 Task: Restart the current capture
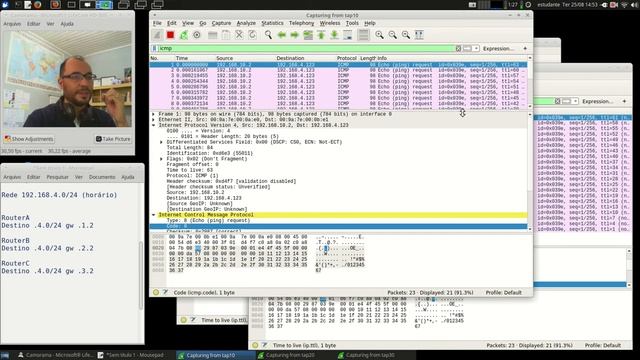point(184,35)
